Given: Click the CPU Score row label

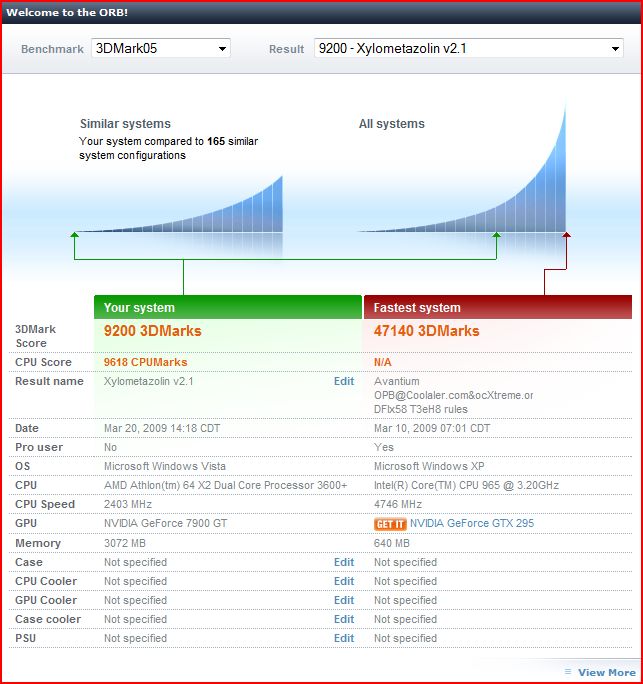Looking at the screenshot, I should click(x=43, y=362).
